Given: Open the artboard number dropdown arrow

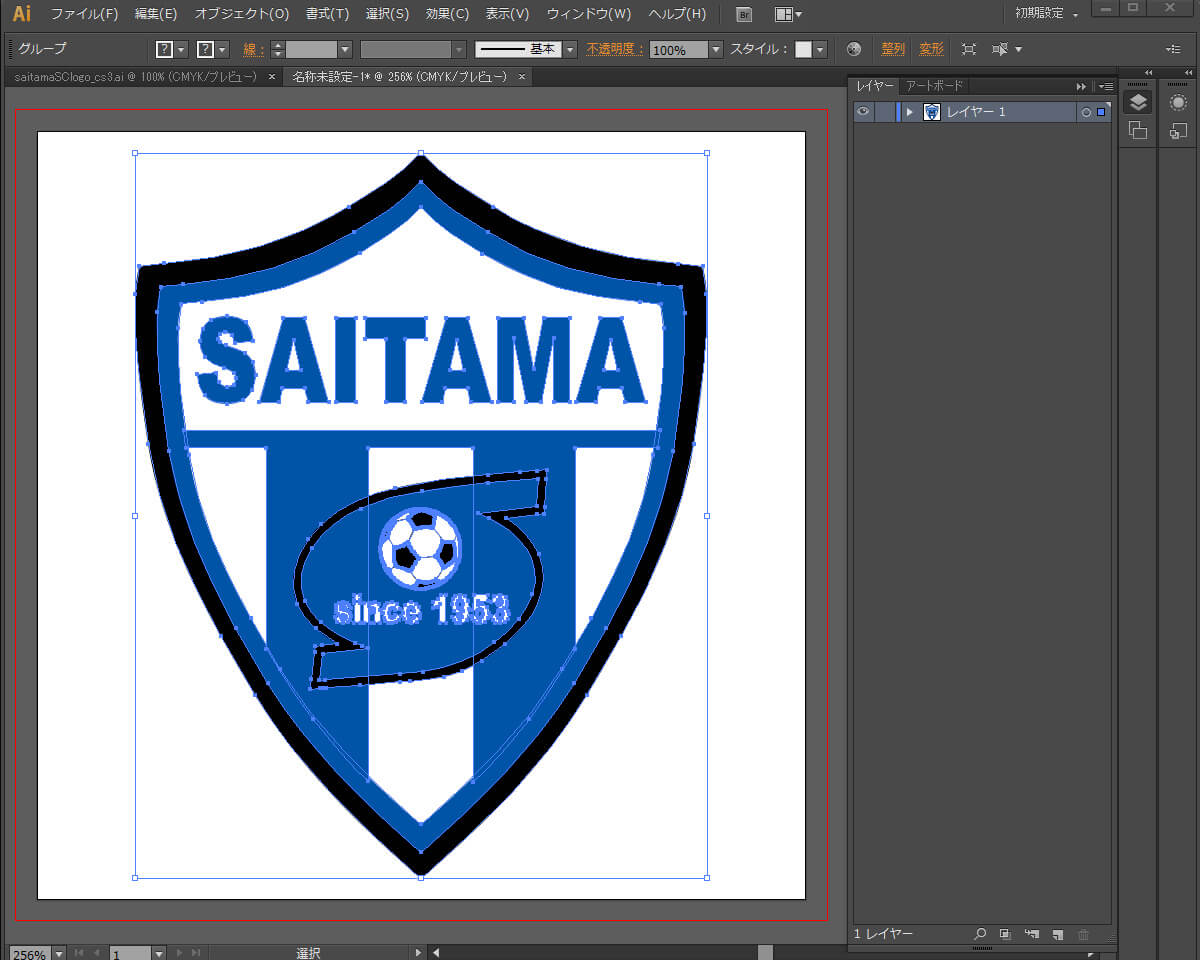Looking at the screenshot, I should (158, 954).
